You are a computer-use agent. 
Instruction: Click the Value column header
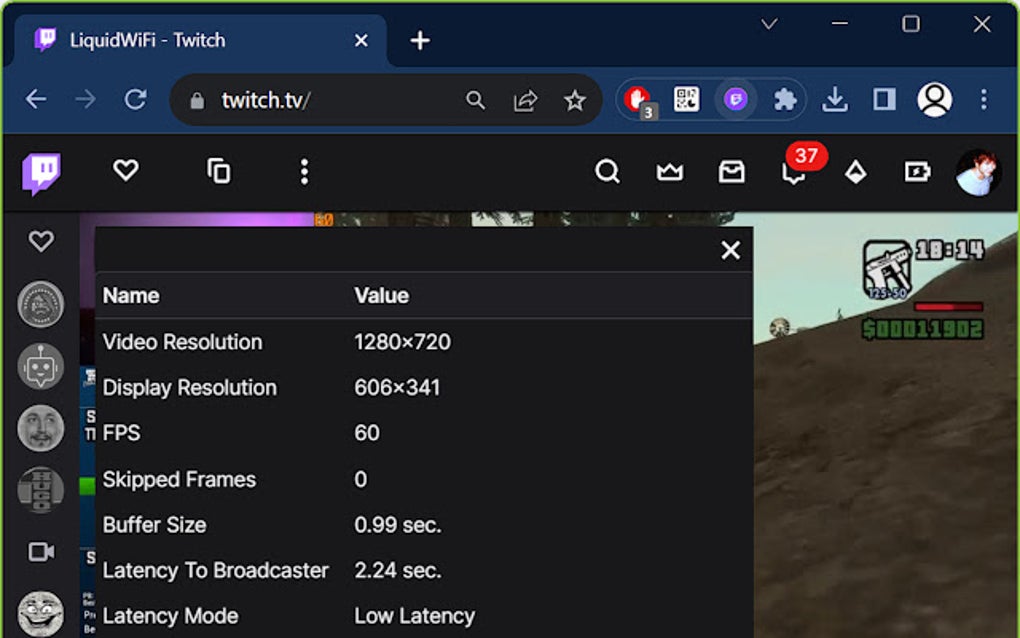[x=382, y=296]
